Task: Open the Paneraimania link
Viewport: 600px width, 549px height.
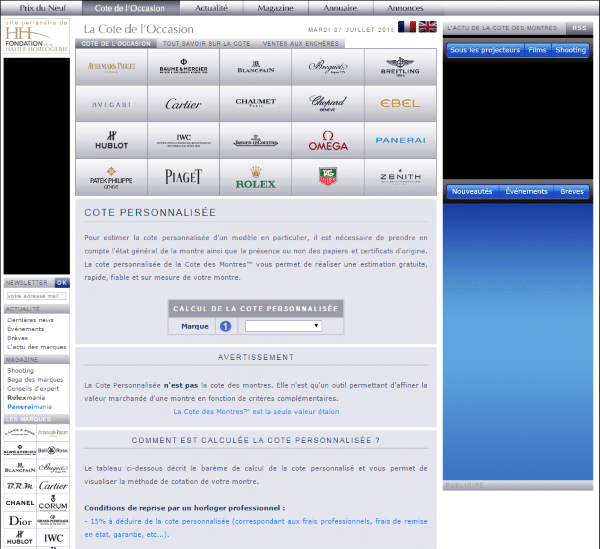Action: (29, 407)
